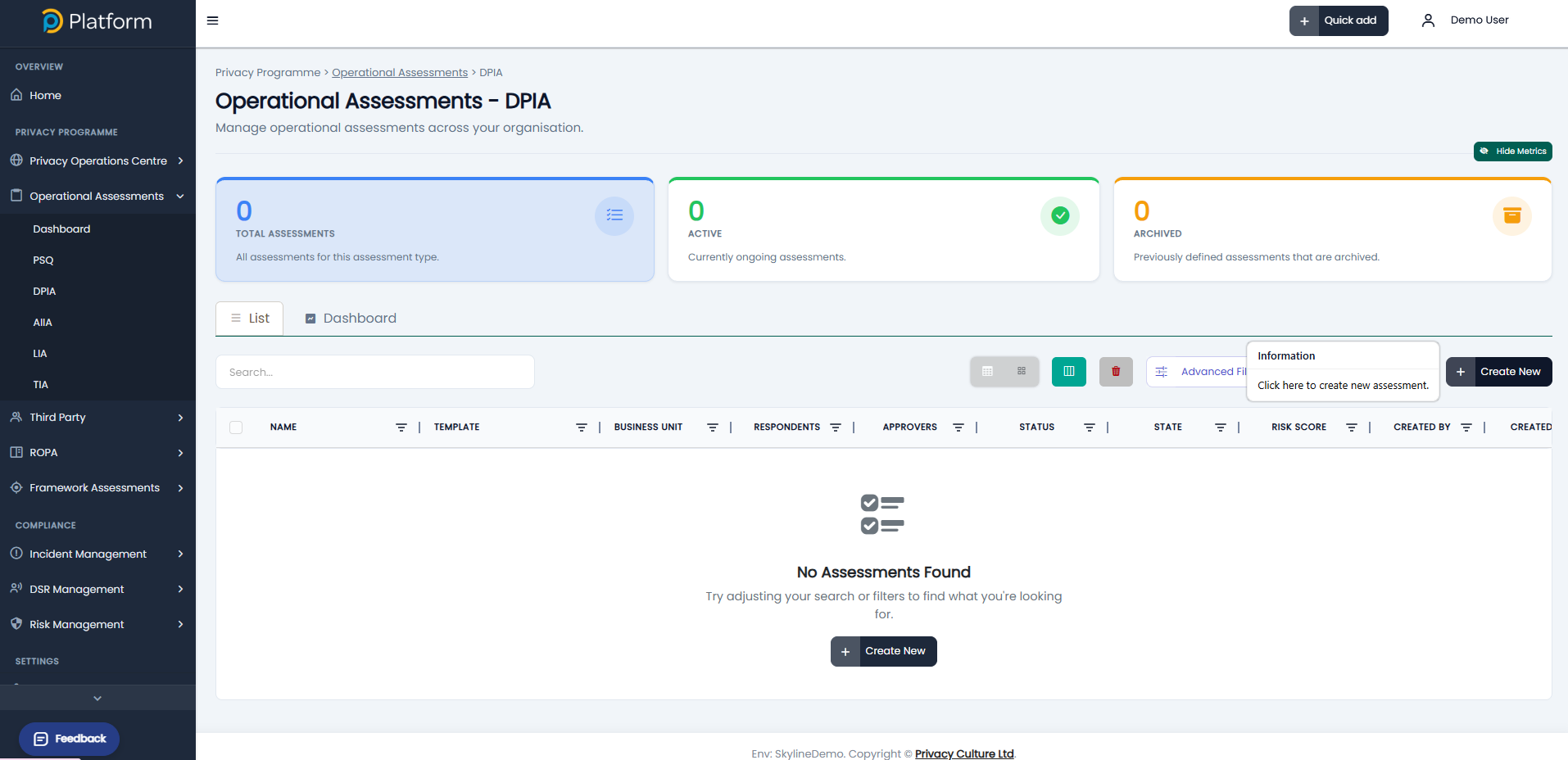Click the APPROVERS column filter icon
1568x760 pixels.
[x=958, y=427]
